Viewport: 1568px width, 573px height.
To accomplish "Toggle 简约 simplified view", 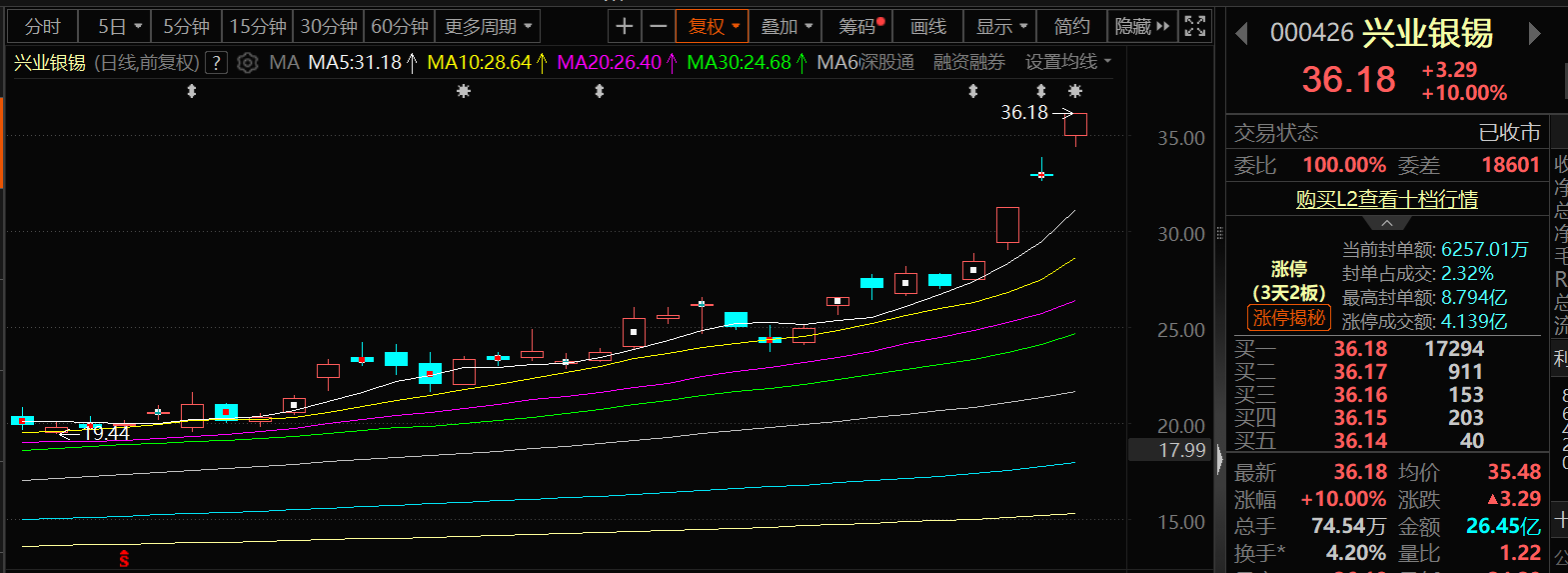I will [1071, 26].
